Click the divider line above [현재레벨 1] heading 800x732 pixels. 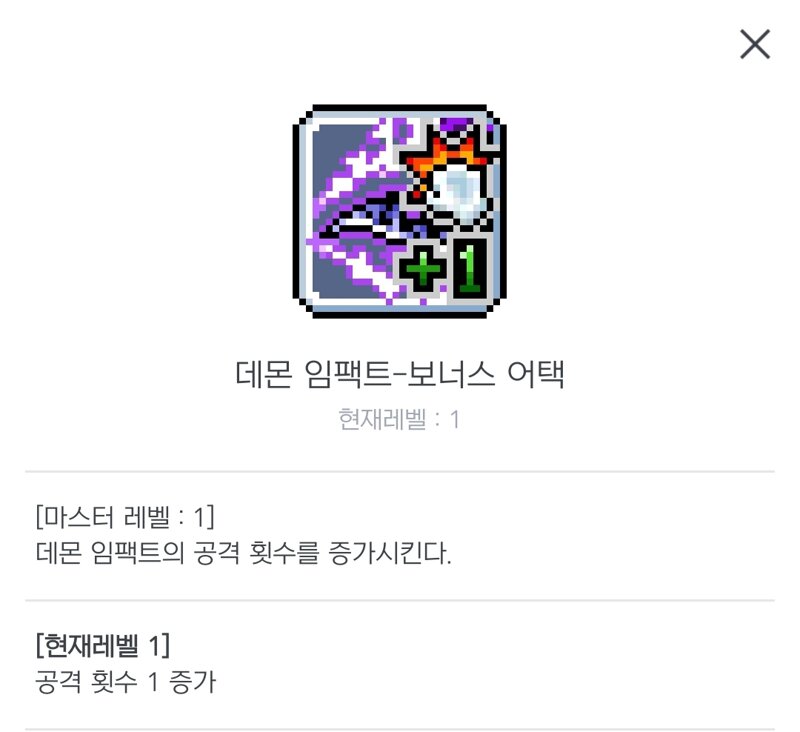tap(399, 600)
